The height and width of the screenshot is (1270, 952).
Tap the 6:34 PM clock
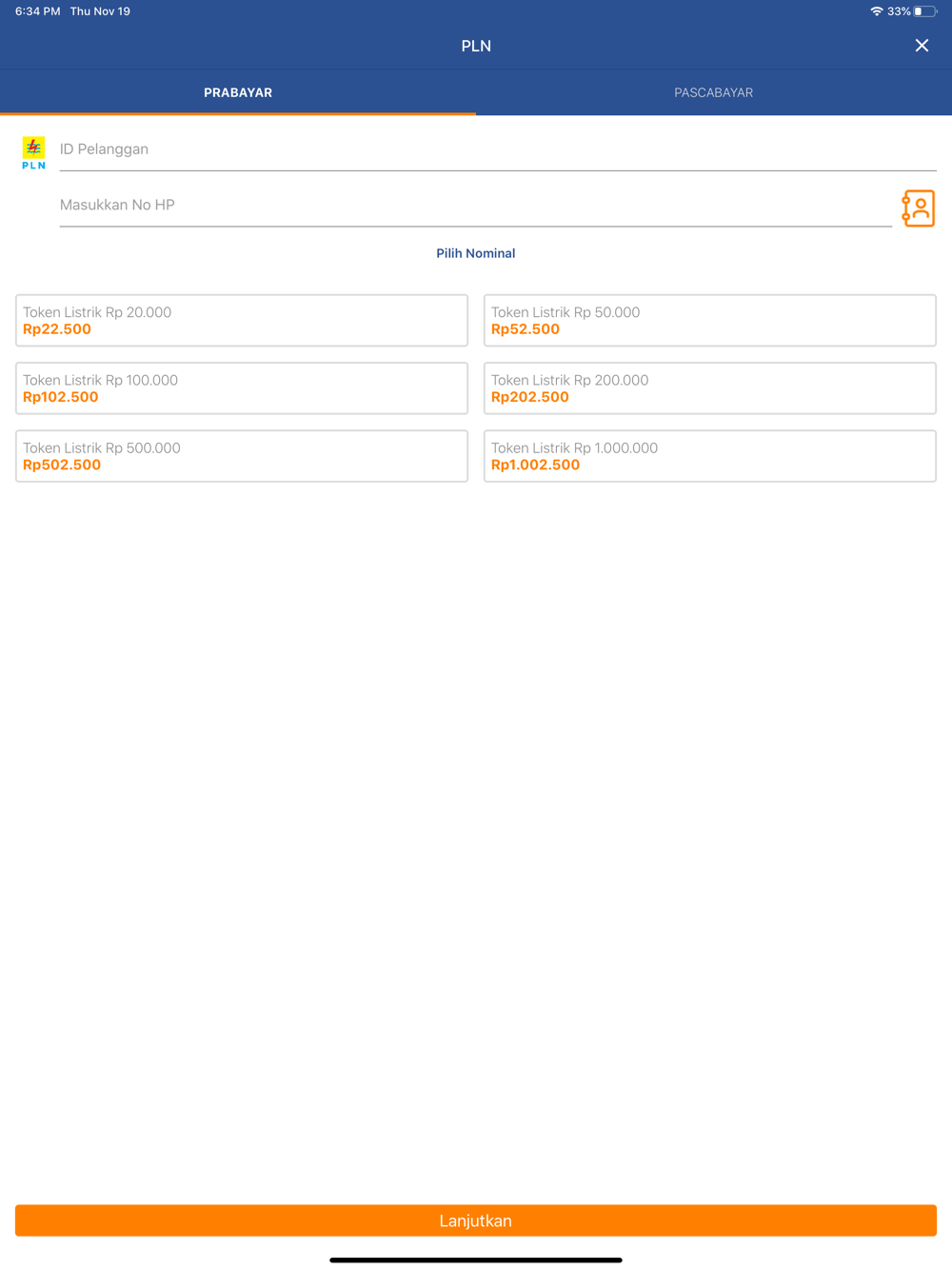(38, 11)
